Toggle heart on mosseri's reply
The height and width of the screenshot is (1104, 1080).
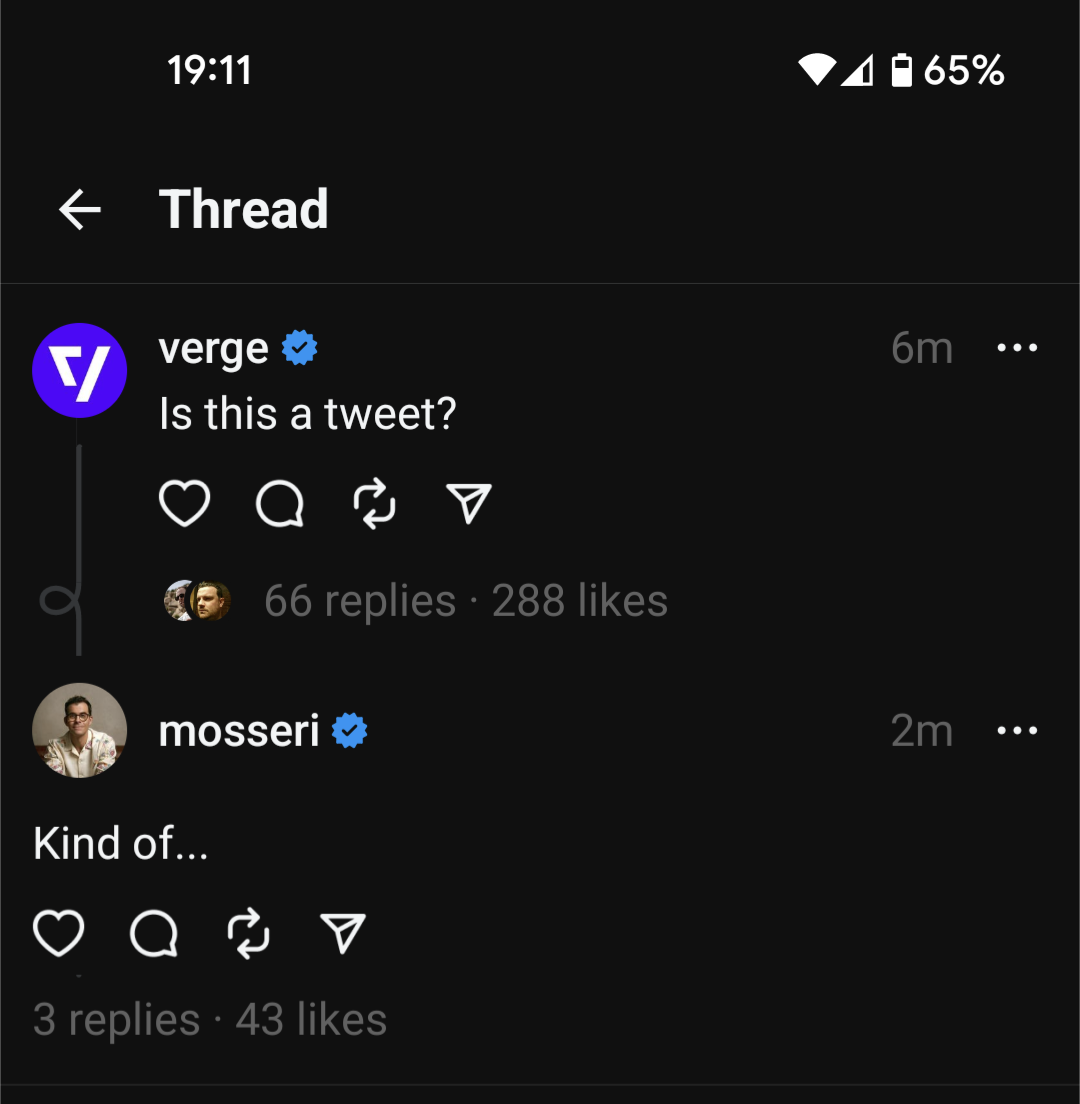pos(59,935)
